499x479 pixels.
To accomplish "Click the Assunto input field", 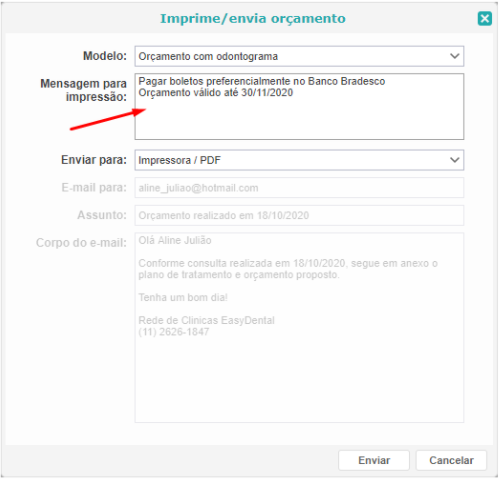I will [299, 215].
